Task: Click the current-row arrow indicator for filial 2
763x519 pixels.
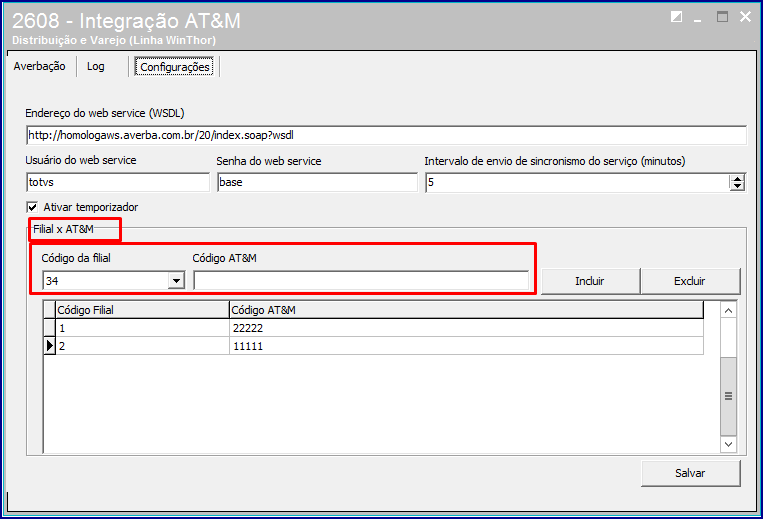Action: pos(50,346)
